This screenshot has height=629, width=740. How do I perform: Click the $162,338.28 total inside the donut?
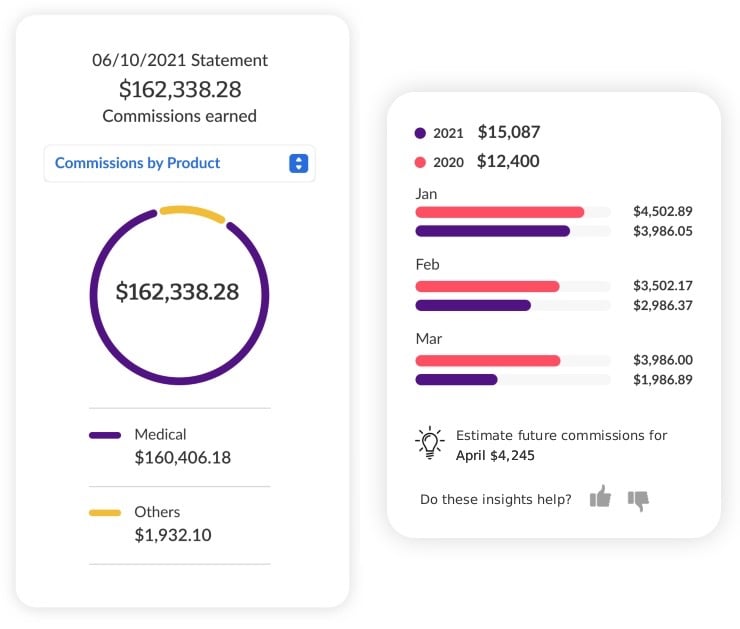(177, 292)
